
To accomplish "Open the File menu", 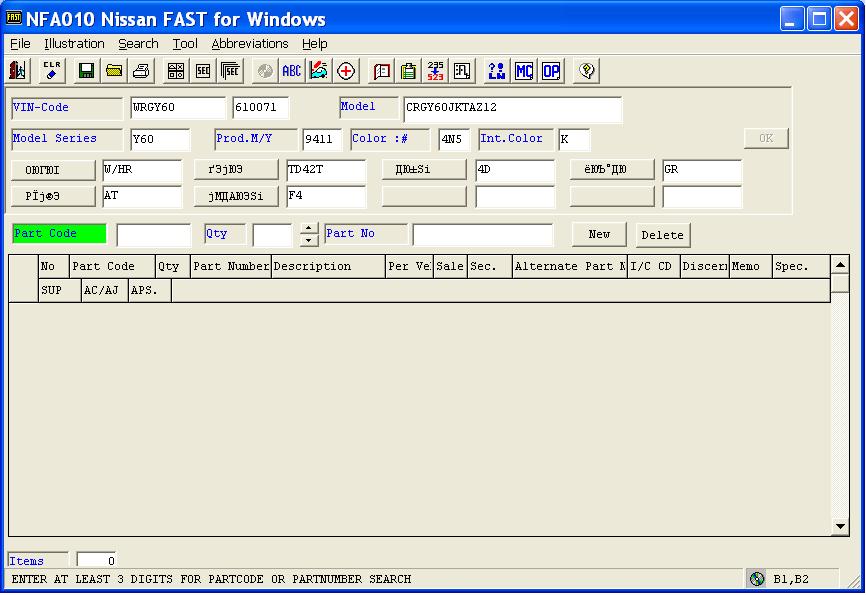I will pyautogui.click(x=20, y=44).
